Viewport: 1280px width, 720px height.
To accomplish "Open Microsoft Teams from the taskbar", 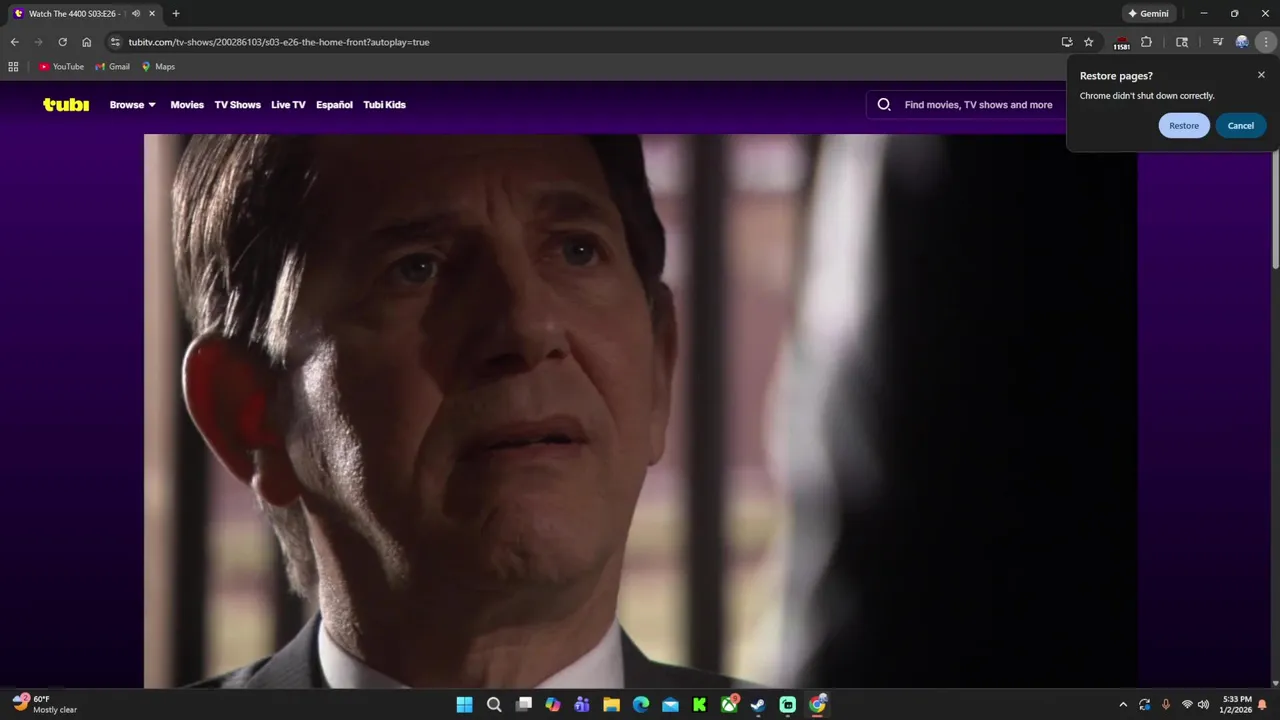I will (582, 704).
